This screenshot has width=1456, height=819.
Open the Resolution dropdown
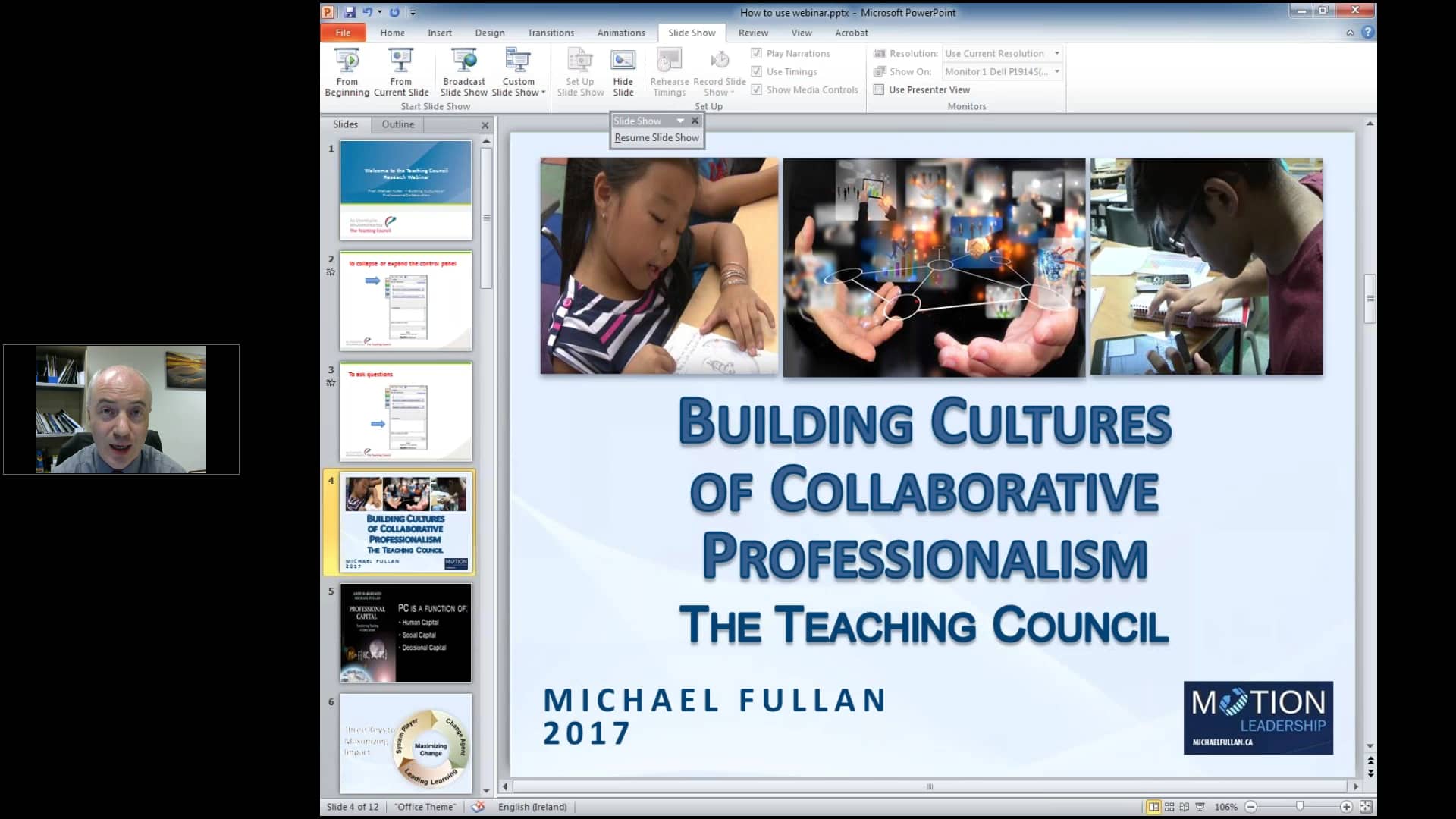click(1058, 53)
